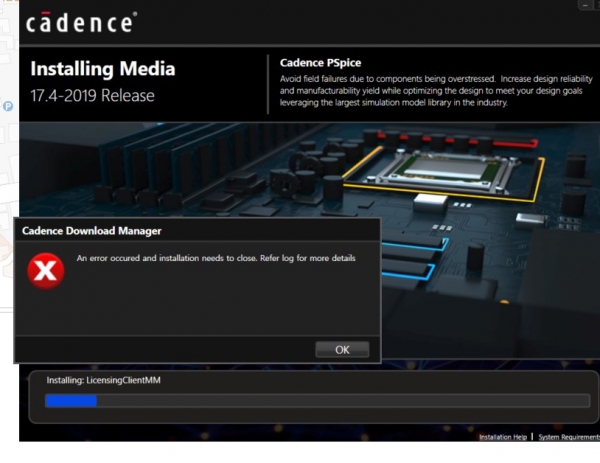
Task: Click the 'Installing Media' heading
Action: 103,69
